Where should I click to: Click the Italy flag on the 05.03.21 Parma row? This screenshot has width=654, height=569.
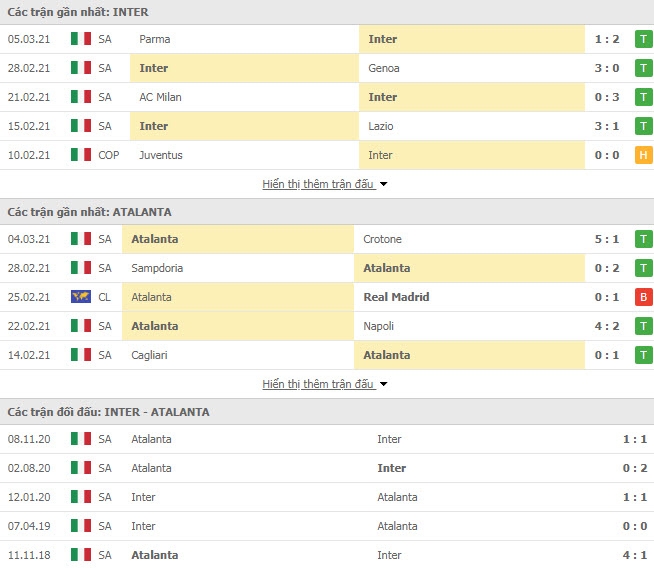pos(81,39)
